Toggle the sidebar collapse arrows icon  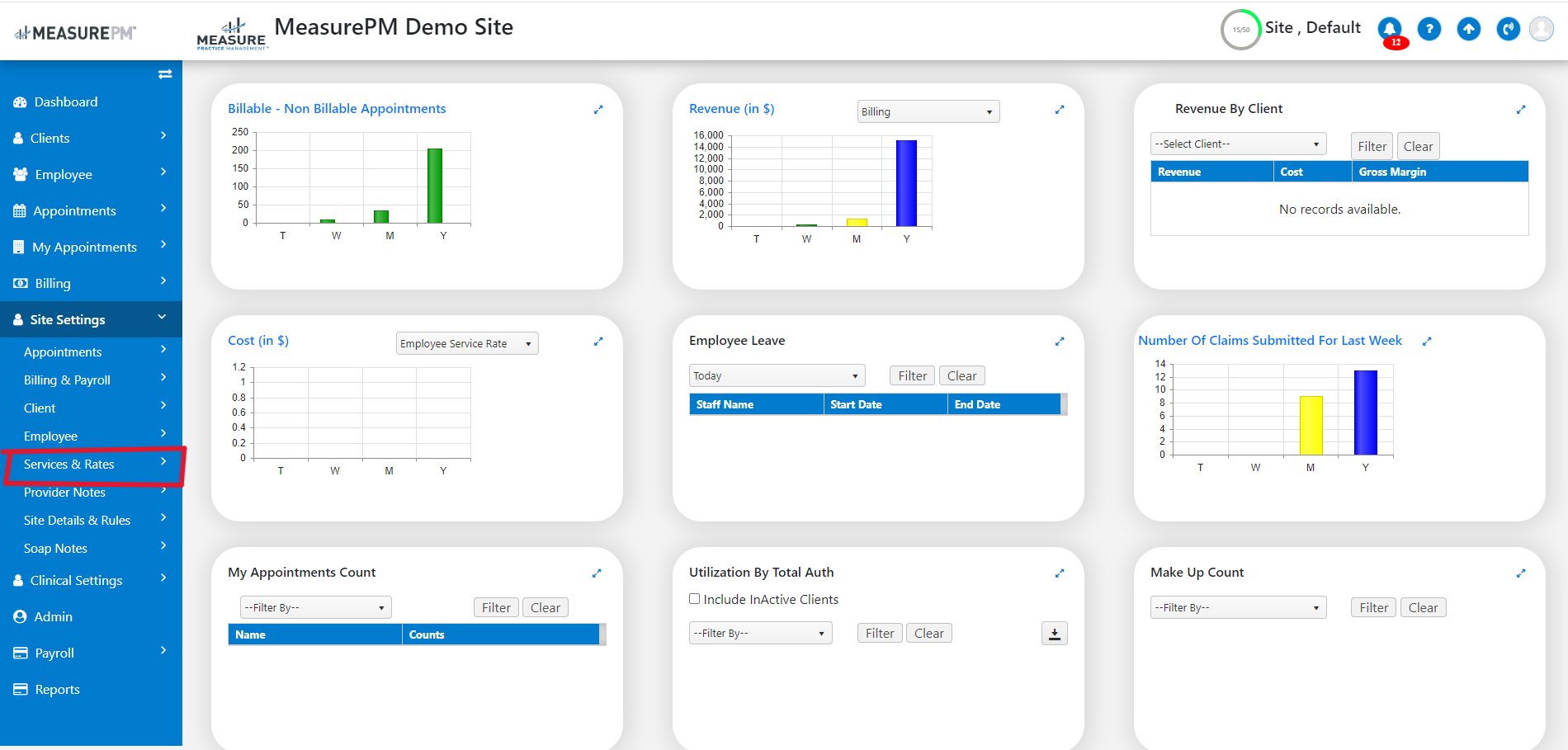165,74
